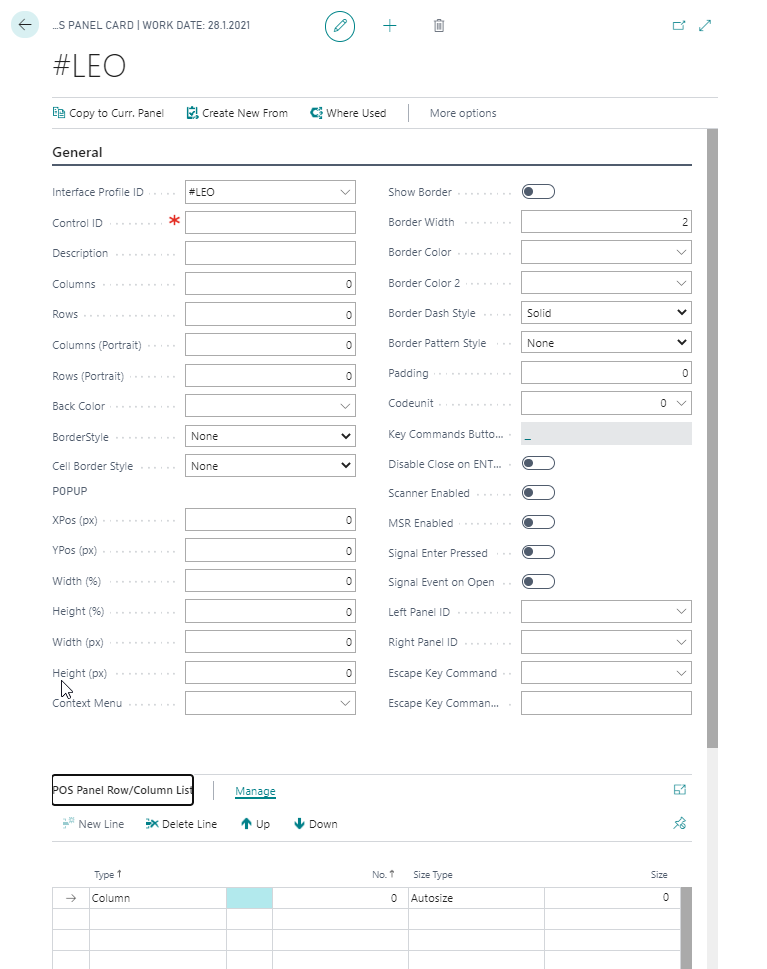Click the Control ID input field
The height and width of the screenshot is (969, 767).
click(270, 223)
